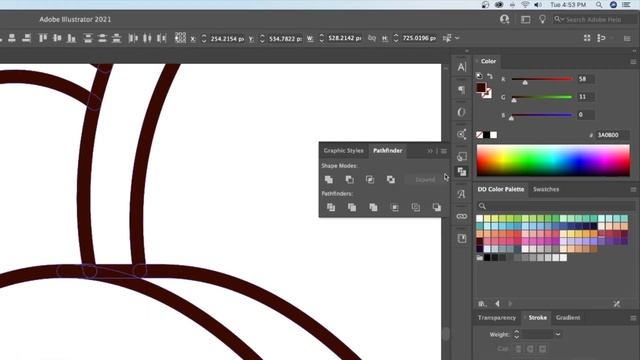Click the W width value field

click(344, 38)
